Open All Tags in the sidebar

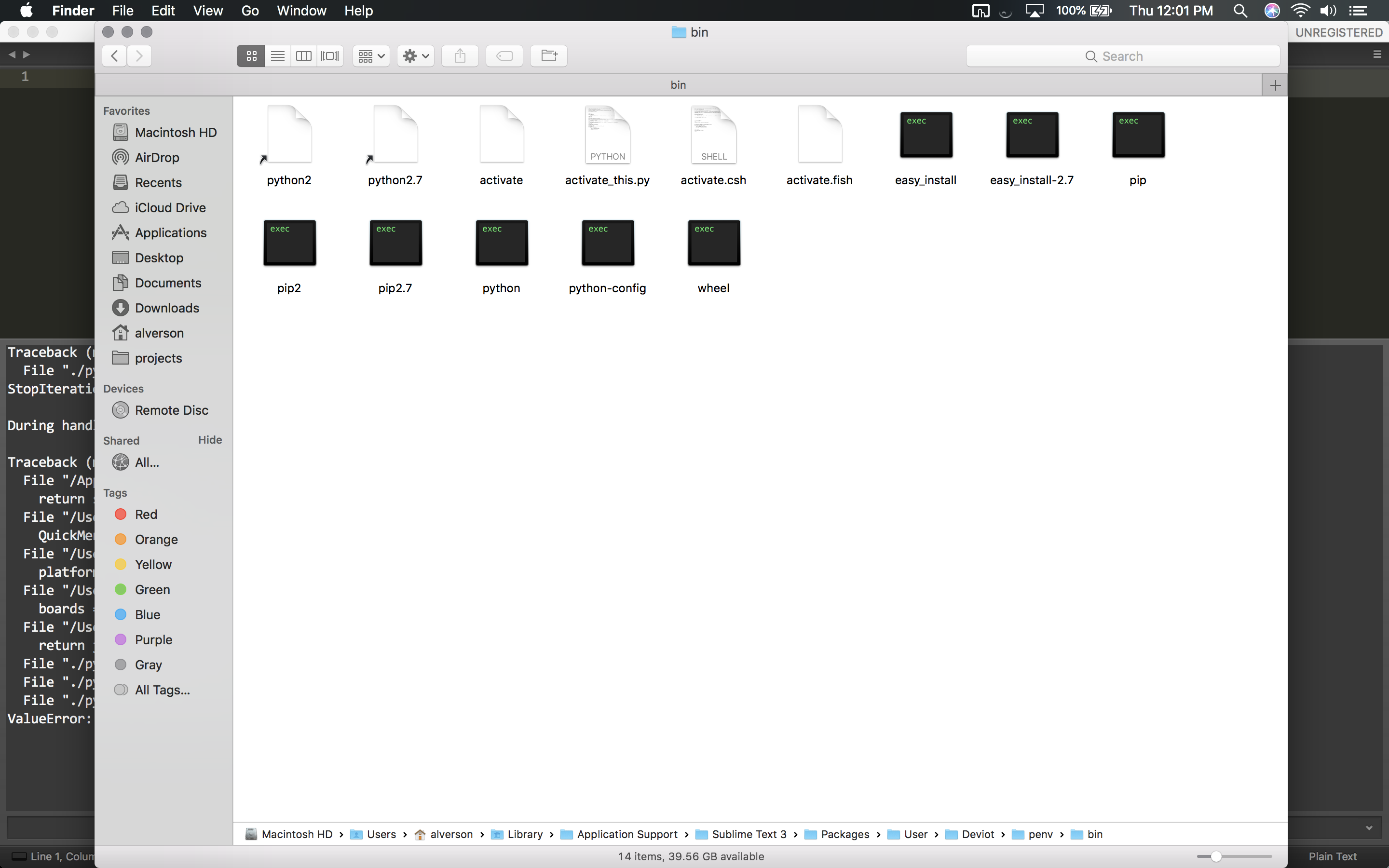click(x=162, y=690)
